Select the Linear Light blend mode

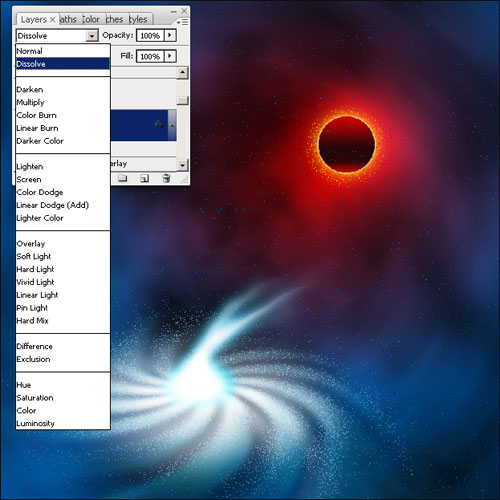point(63,295)
